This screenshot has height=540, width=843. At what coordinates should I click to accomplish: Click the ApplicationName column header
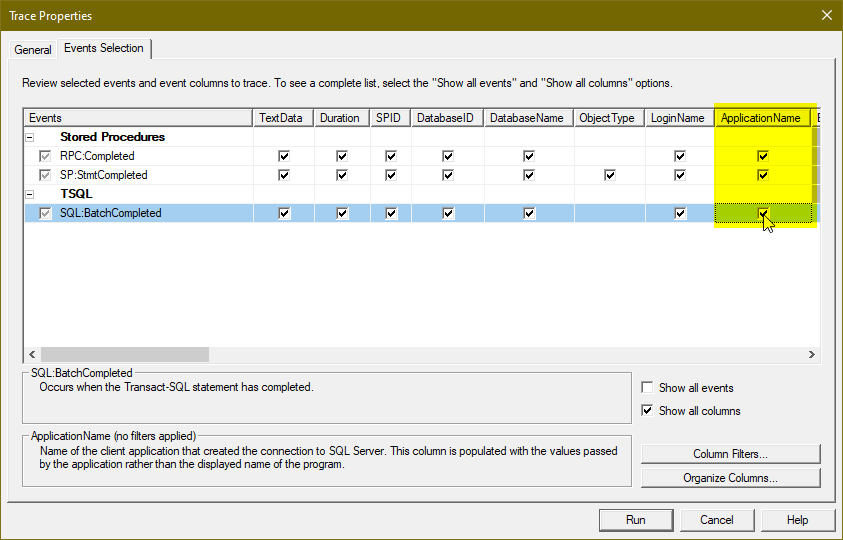point(763,118)
